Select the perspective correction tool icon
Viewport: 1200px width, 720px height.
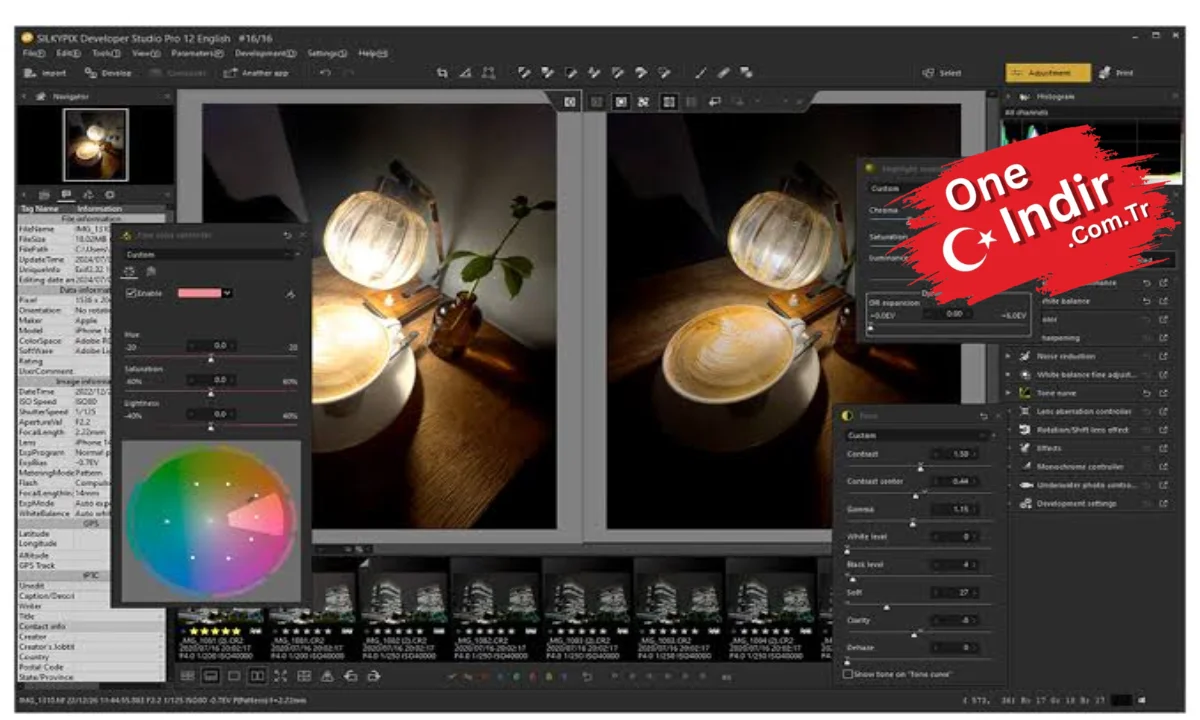coord(488,73)
